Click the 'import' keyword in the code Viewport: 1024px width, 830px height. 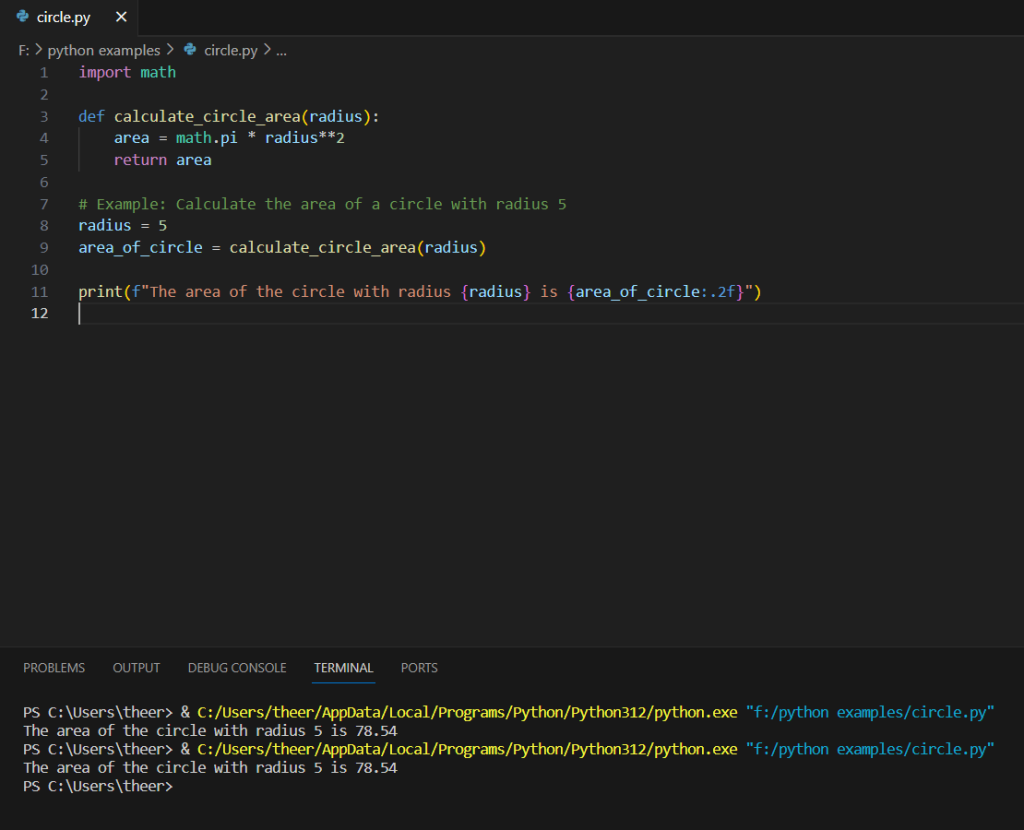105,72
